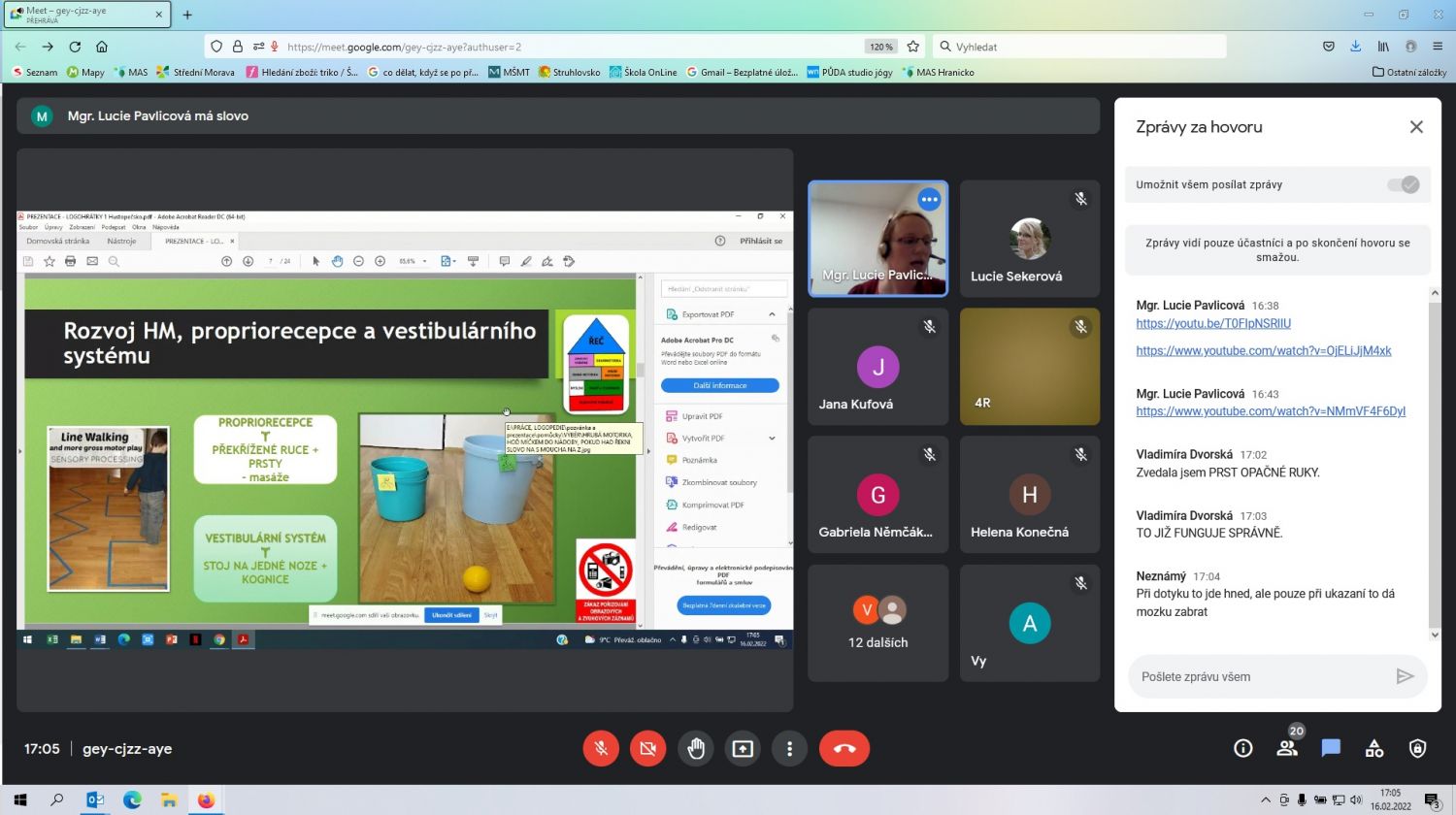
Task: Leave the call with red hang-up button
Action: coord(844,748)
